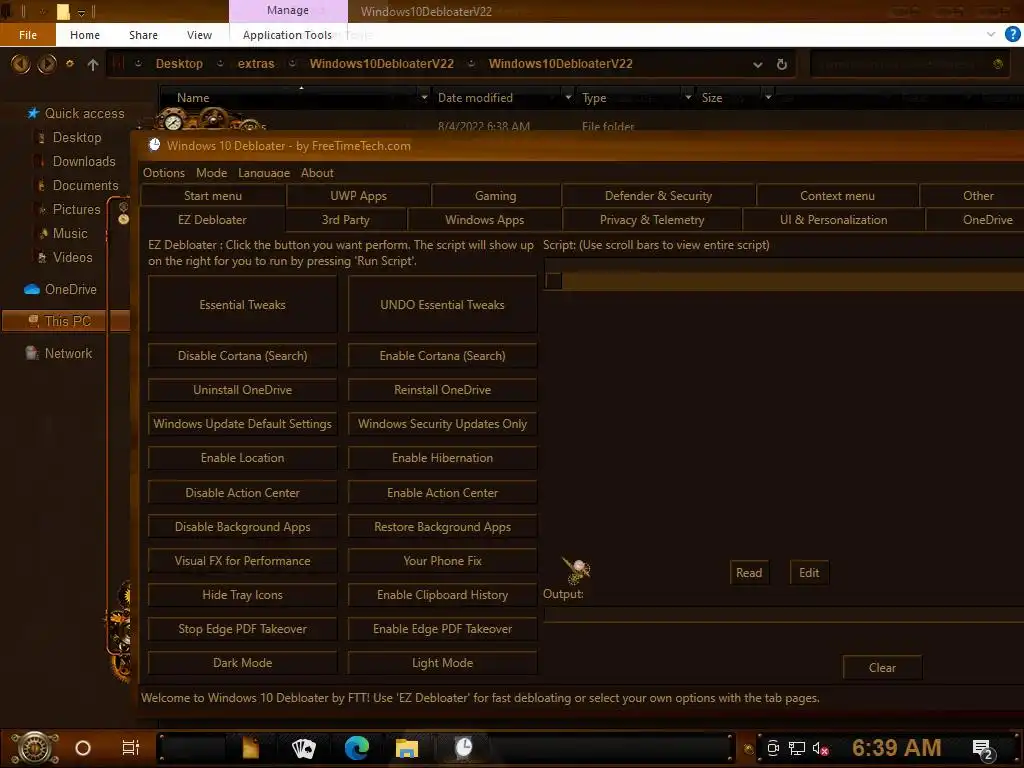The height and width of the screenshot is (768, 1024).
Task: Open Quick Access Toolbar customize dropdown
Action: (82, 12)
